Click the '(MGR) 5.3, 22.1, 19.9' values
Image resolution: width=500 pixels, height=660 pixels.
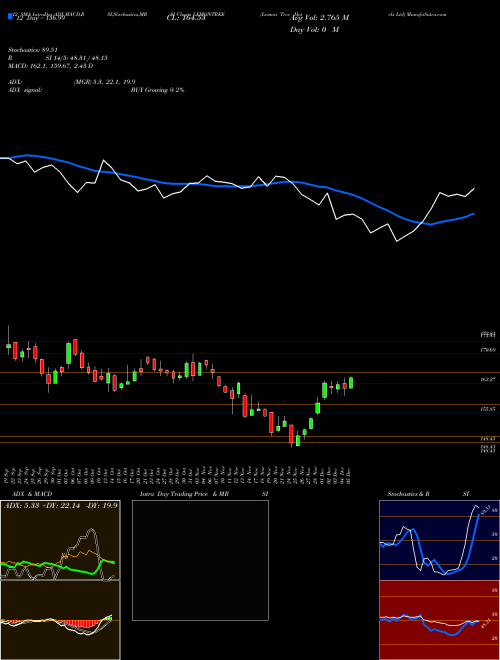point(104,82)
